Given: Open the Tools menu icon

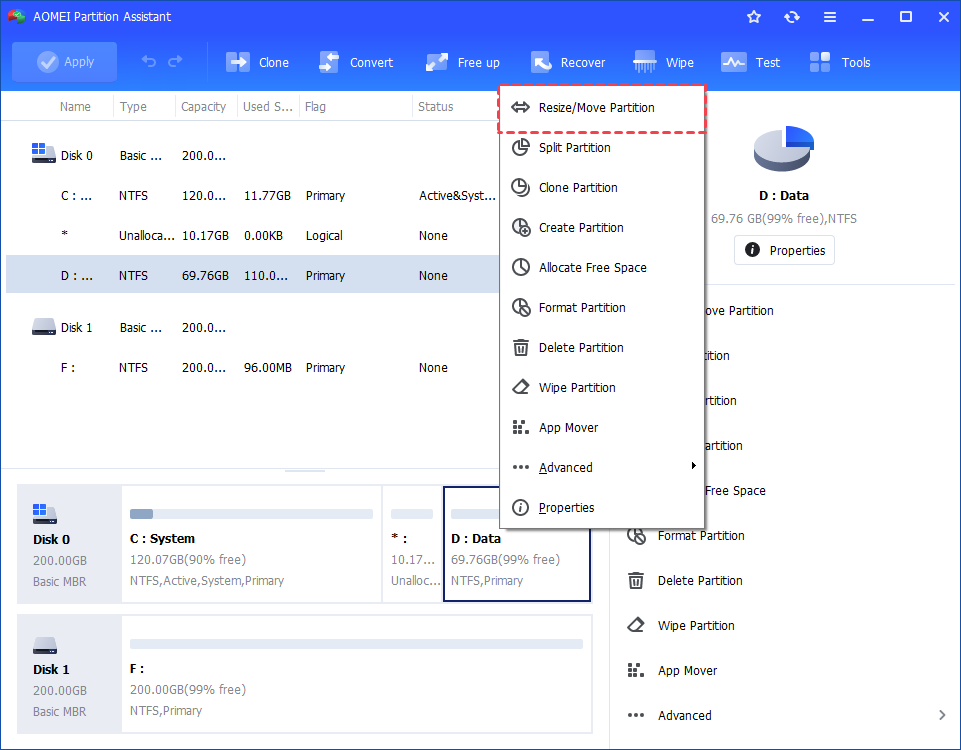Looking at the screenshot, I should click(820, 62).
